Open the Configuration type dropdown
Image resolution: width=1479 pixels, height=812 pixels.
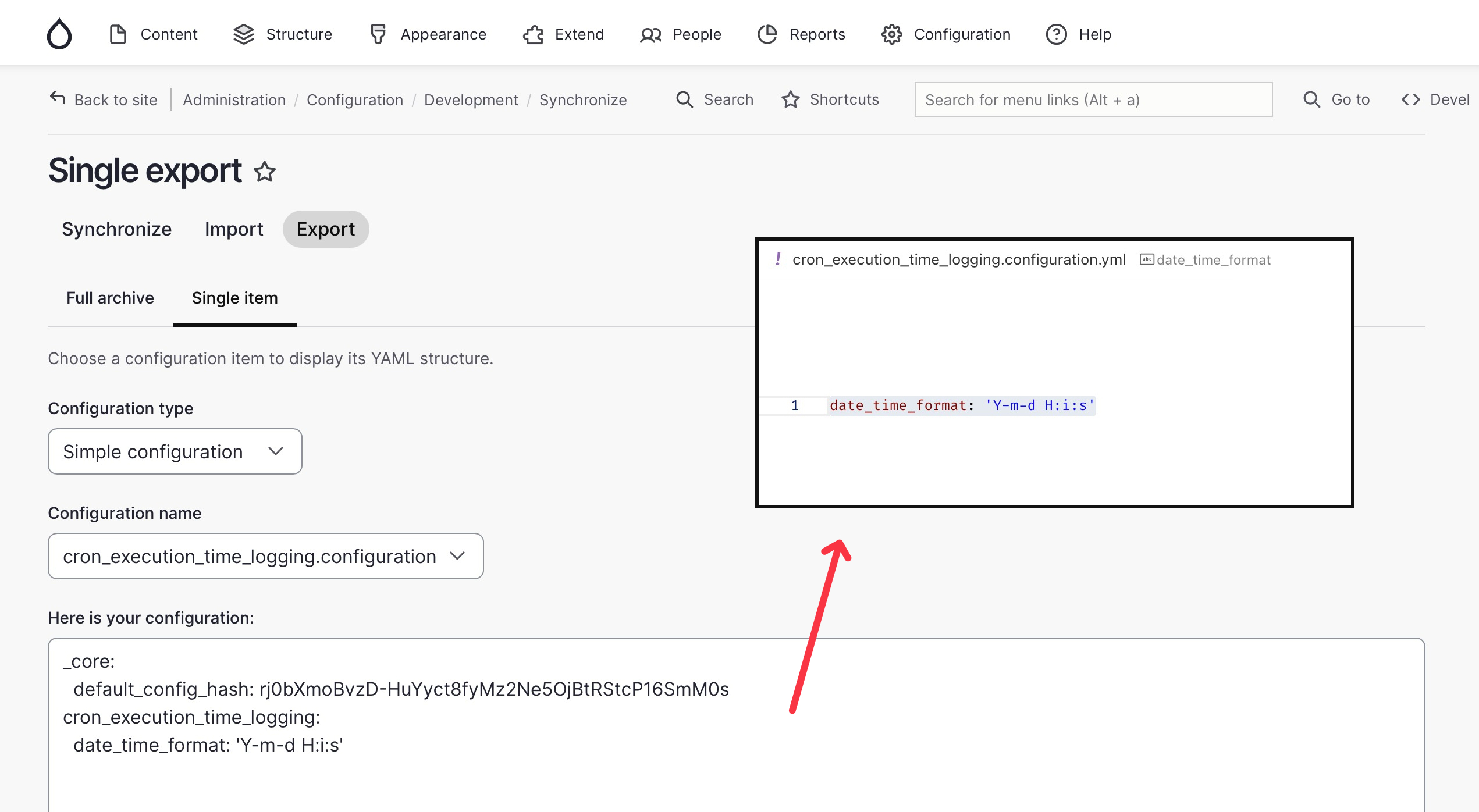(175, 451)
